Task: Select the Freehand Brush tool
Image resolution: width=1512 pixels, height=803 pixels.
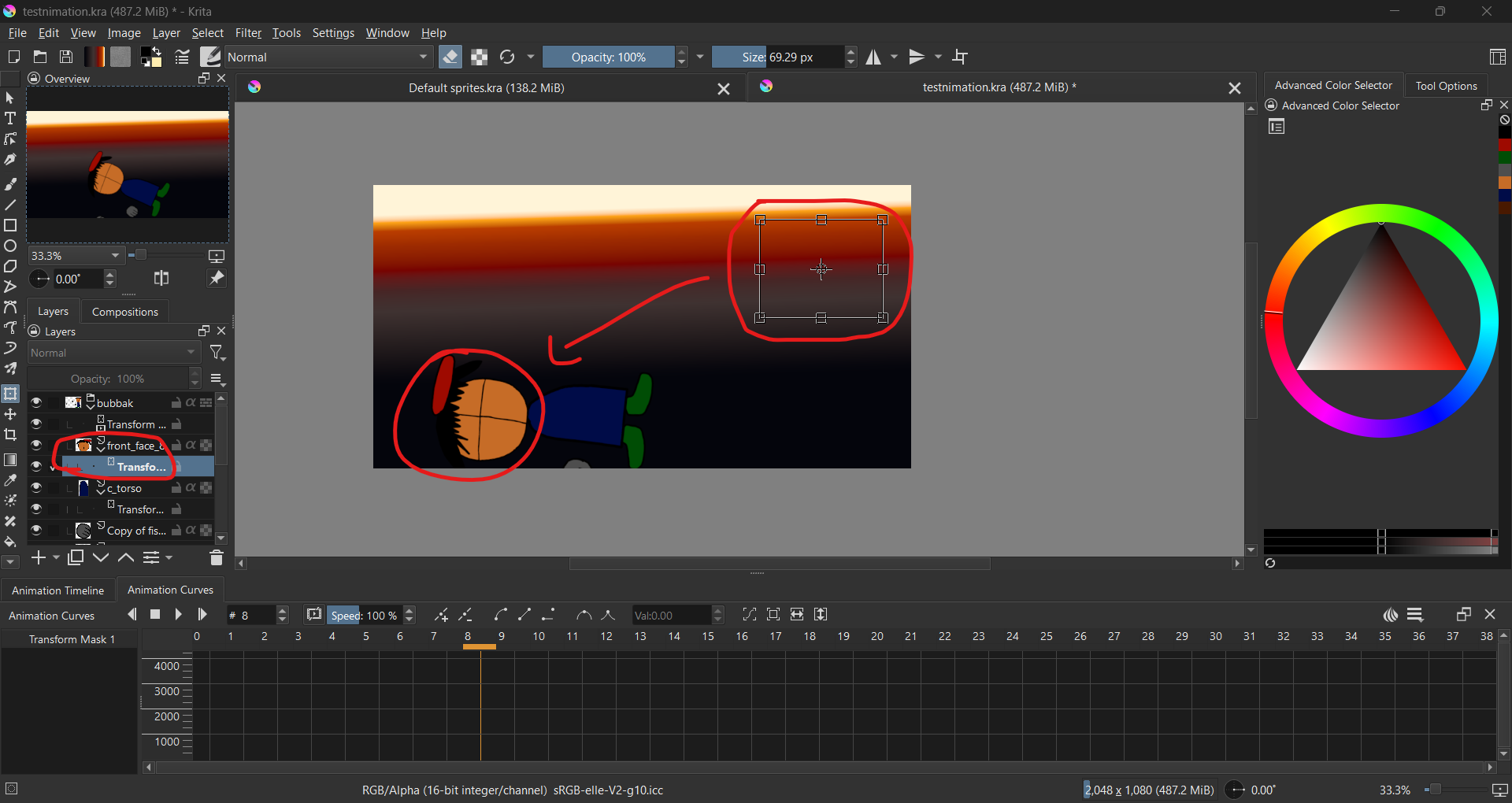Action: 10,184
